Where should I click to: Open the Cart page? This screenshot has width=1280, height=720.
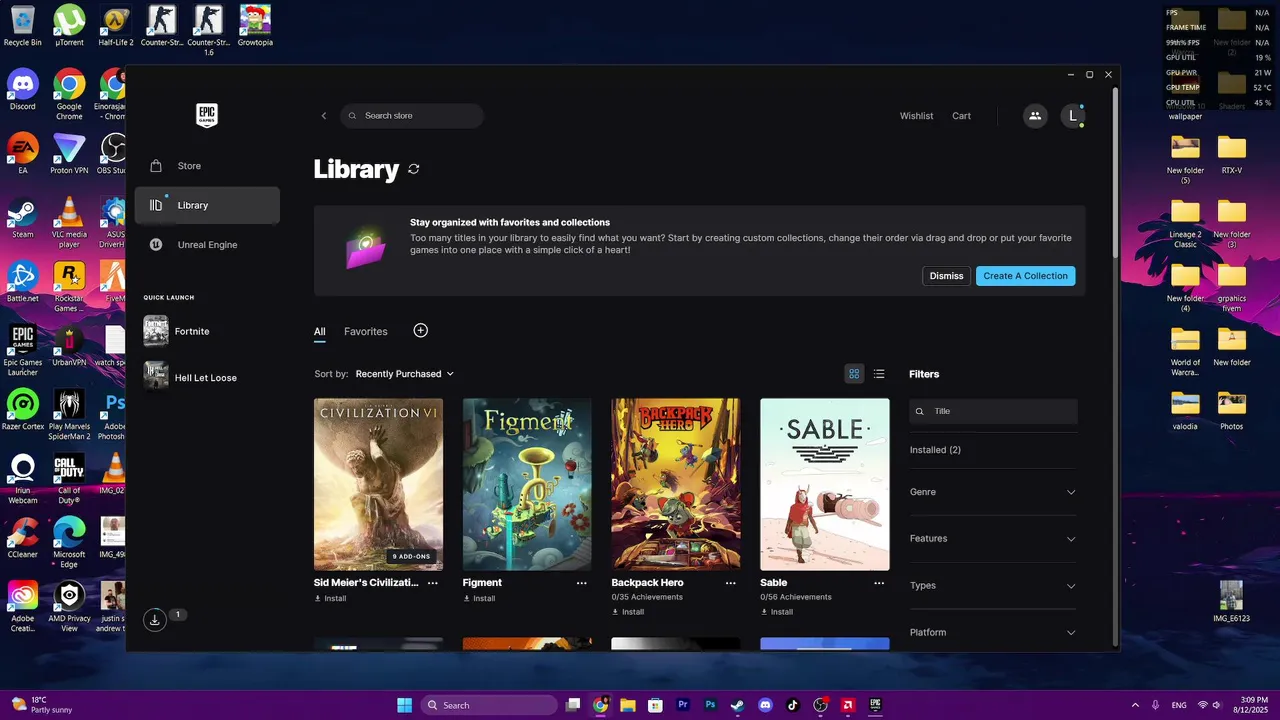(961, 116)
